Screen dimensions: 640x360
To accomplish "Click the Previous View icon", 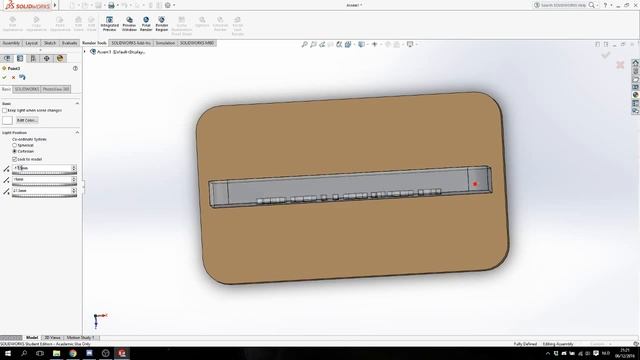I will click(x=322, y=44).
